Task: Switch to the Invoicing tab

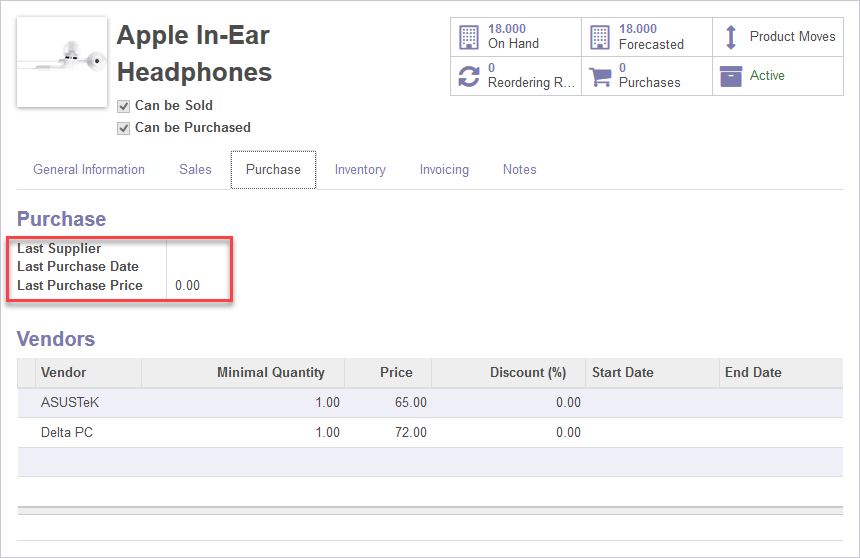Action: [444, 170]
